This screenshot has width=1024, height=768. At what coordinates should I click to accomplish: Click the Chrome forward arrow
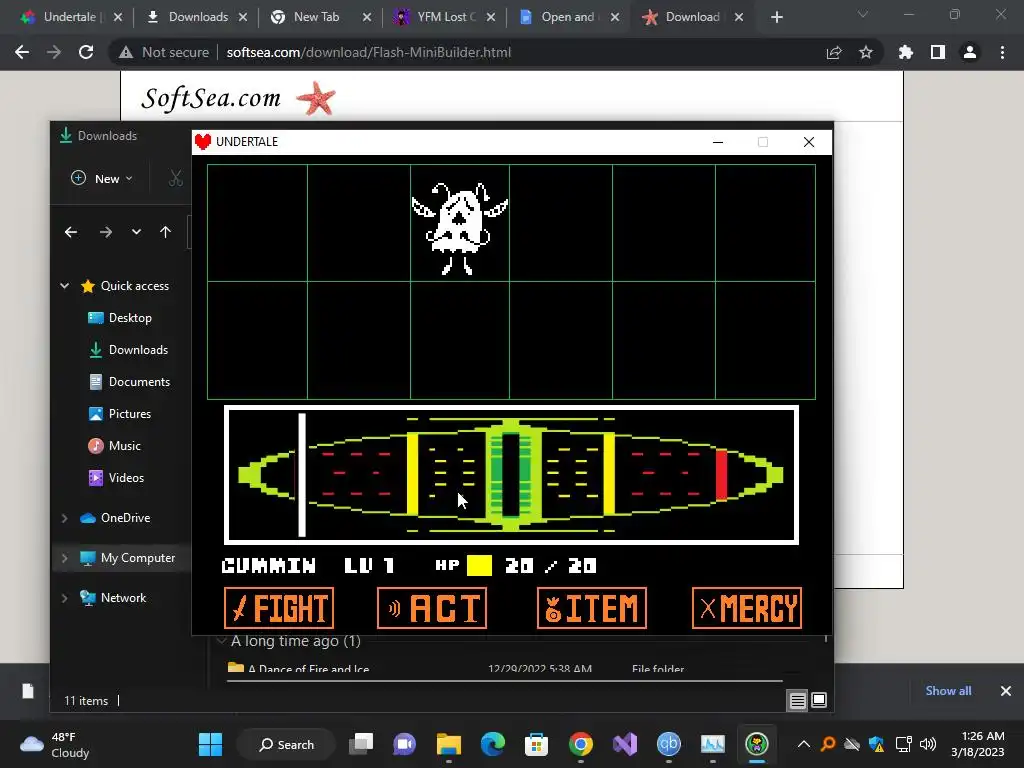coord(54,52)
